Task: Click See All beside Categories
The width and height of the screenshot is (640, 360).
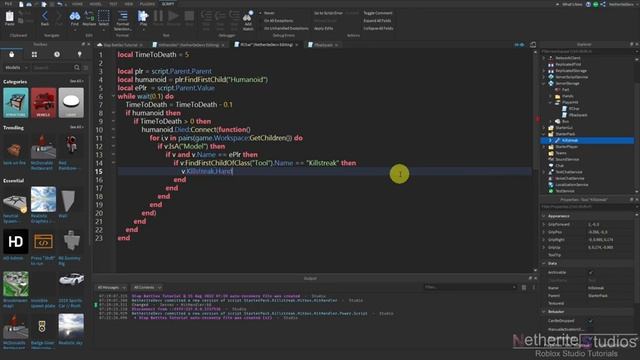Action: tap(76, 81)
